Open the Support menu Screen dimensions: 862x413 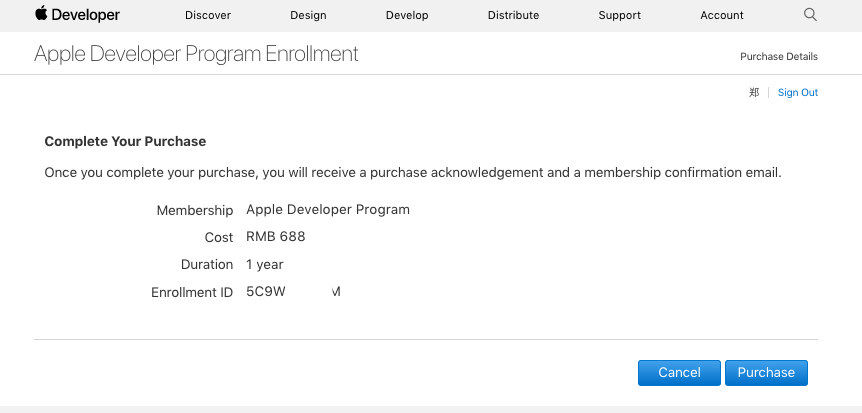coord(620,15)
